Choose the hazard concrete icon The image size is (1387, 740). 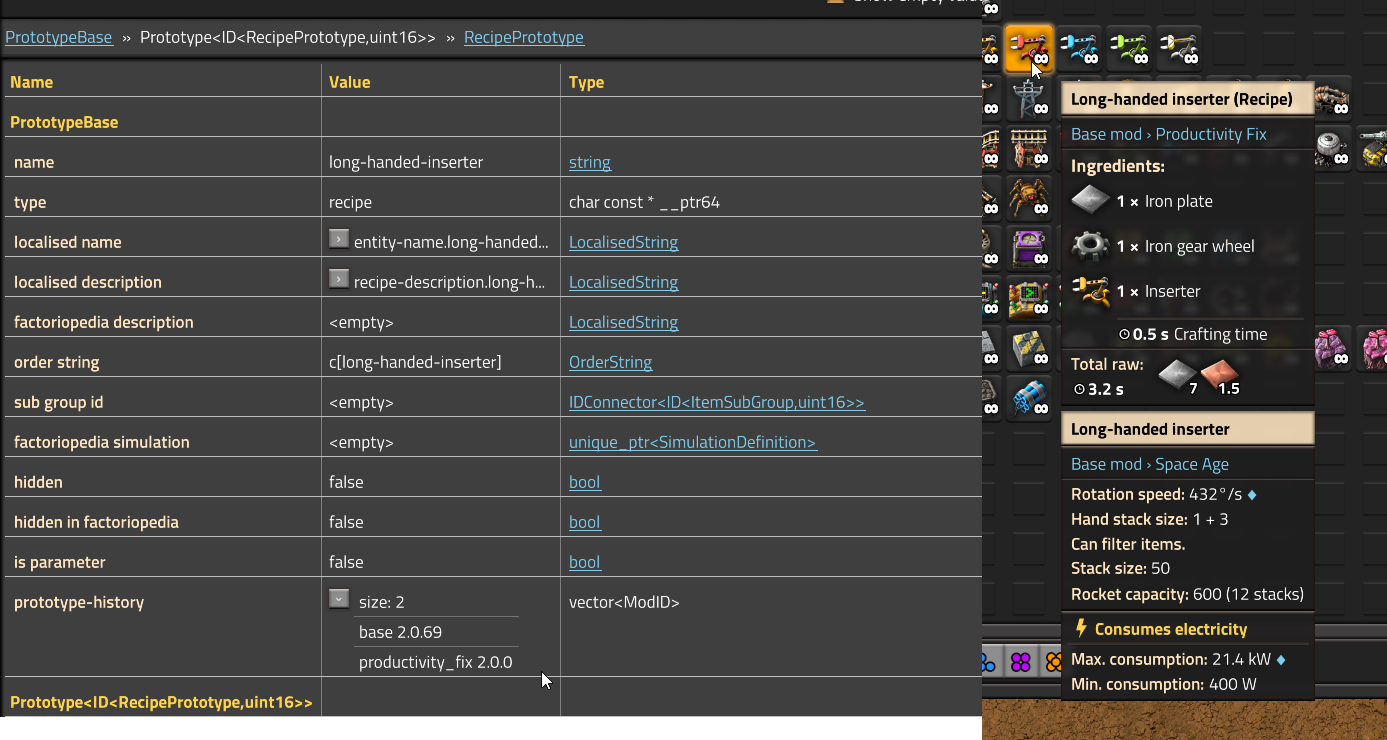[1028, 348]
